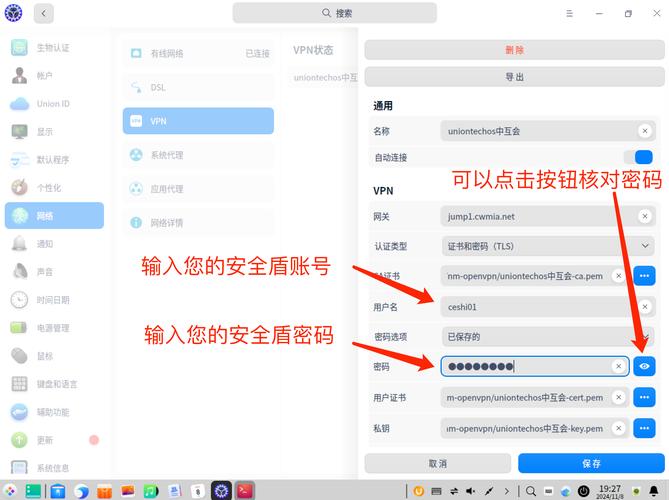Go back using the back arrow
669x500 pixels.
pos(44,13)
